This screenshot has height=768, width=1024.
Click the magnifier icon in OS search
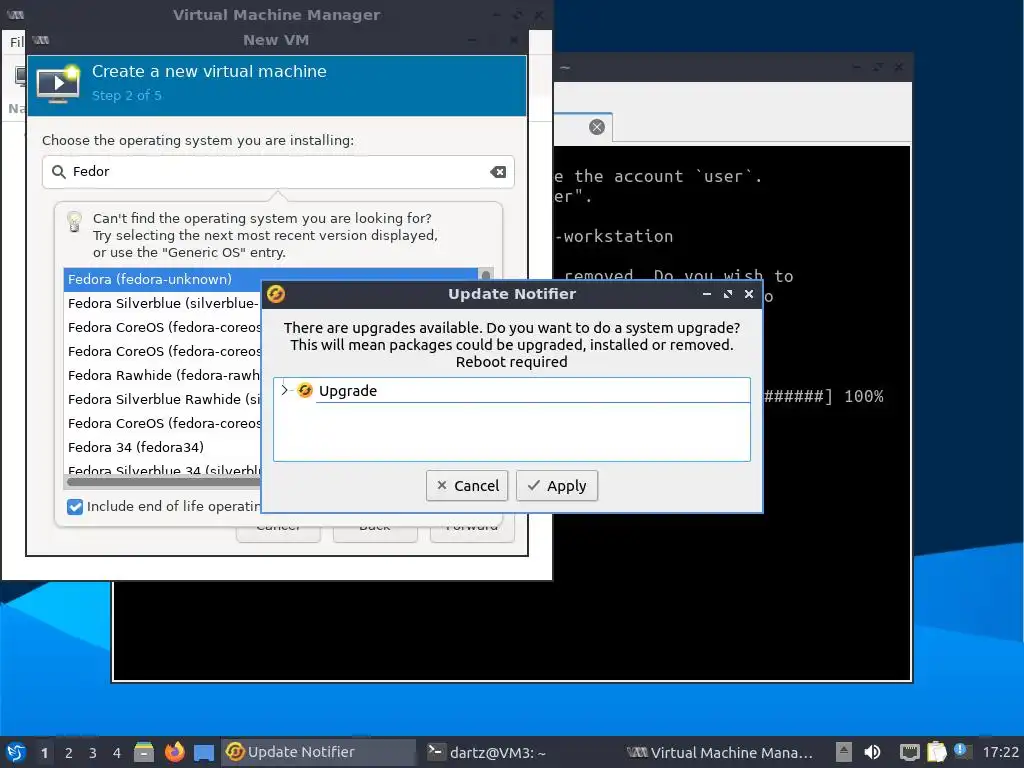click(59, 172)
